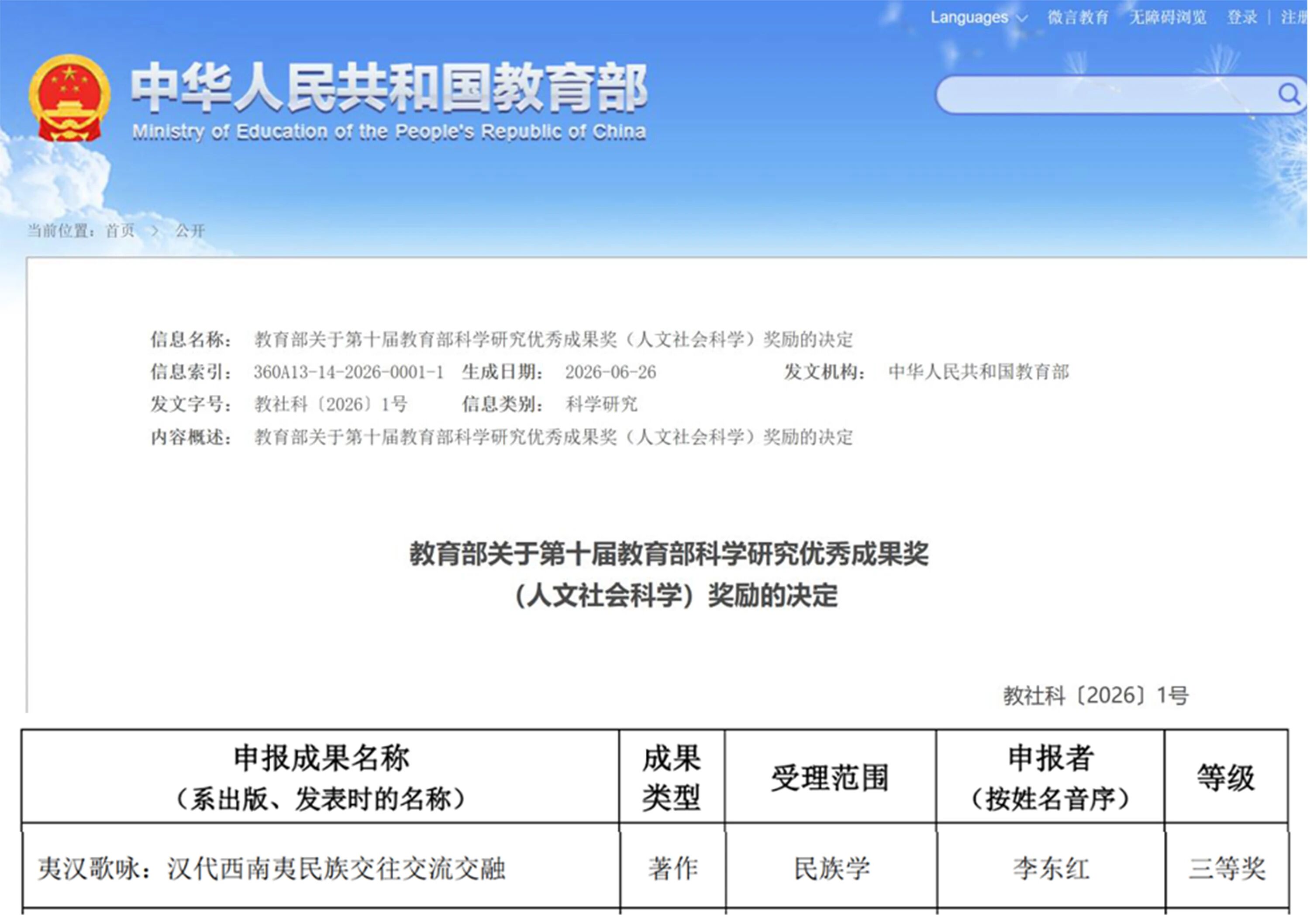
Task: Click the 注册 register link
Action: [x=1294, y=17]
